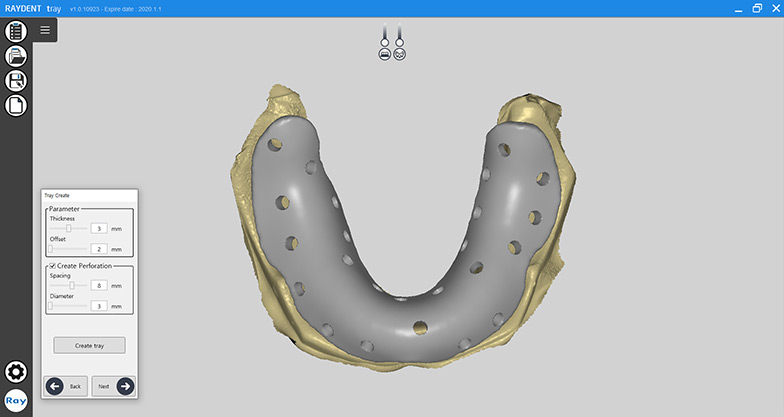Click the Thickness slider handle
Viewport: 784px width, 417px height.
click(68, 229)
